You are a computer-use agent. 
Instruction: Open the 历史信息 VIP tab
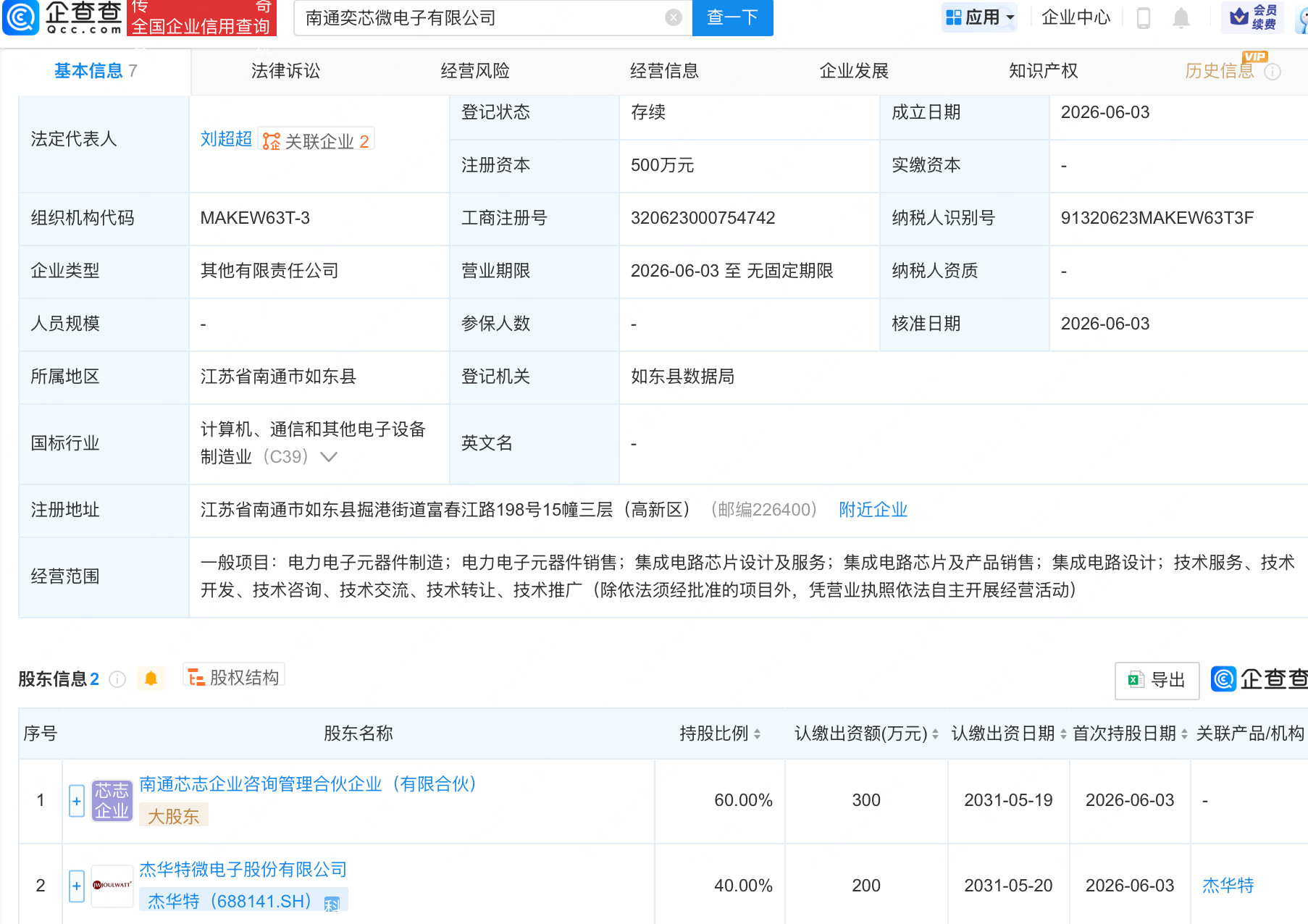(x=1220, y=71)
